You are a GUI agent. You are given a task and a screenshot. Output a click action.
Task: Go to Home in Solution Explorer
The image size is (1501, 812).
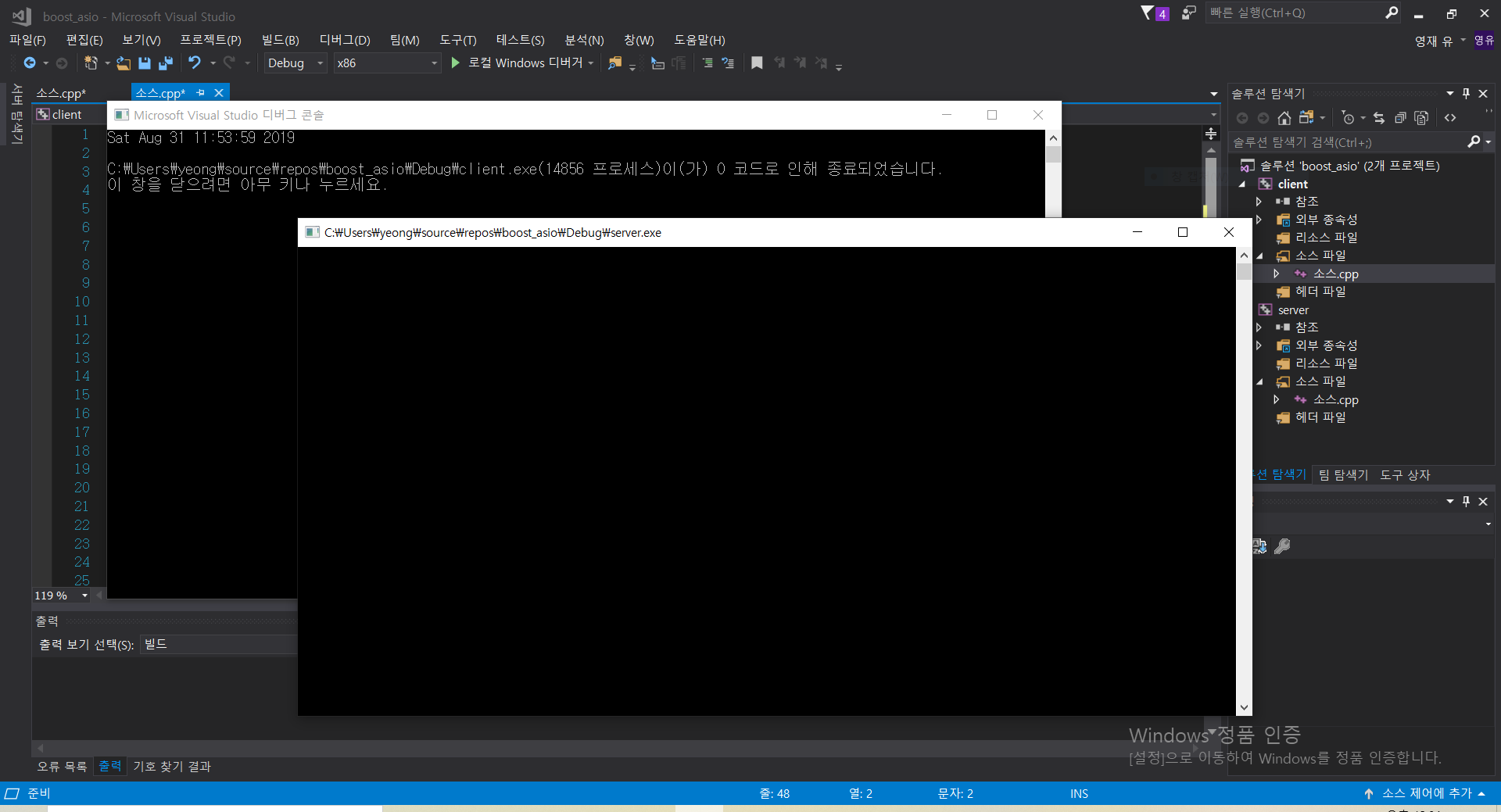point(1284,118)
